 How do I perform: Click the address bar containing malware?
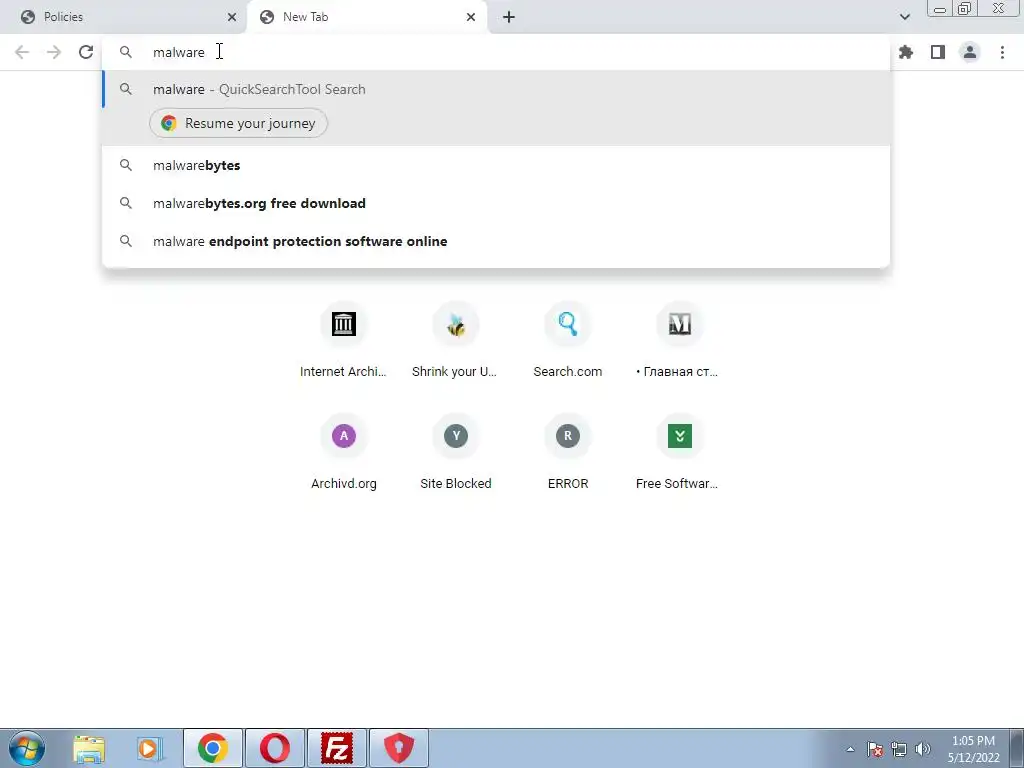(x=496, y=52)
